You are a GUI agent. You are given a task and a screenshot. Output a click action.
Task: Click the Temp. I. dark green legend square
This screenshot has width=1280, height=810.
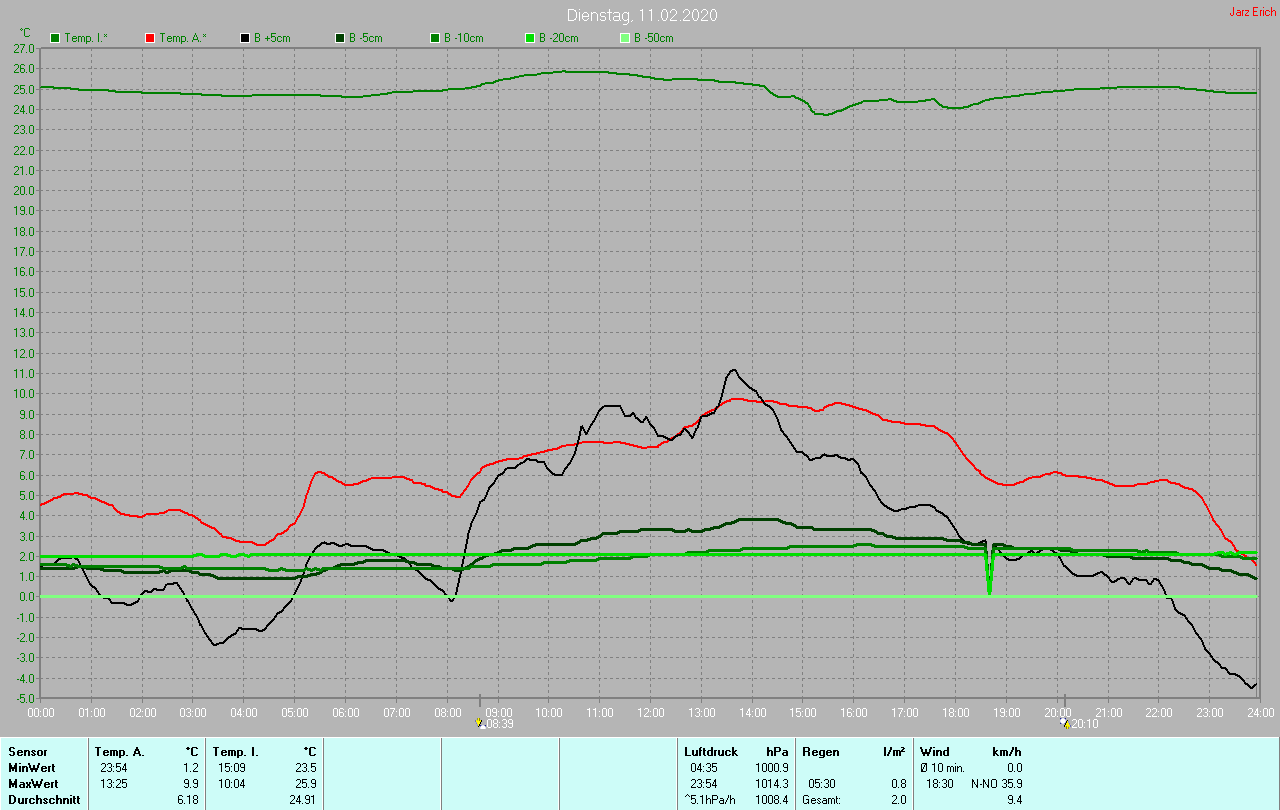[55, 38]
